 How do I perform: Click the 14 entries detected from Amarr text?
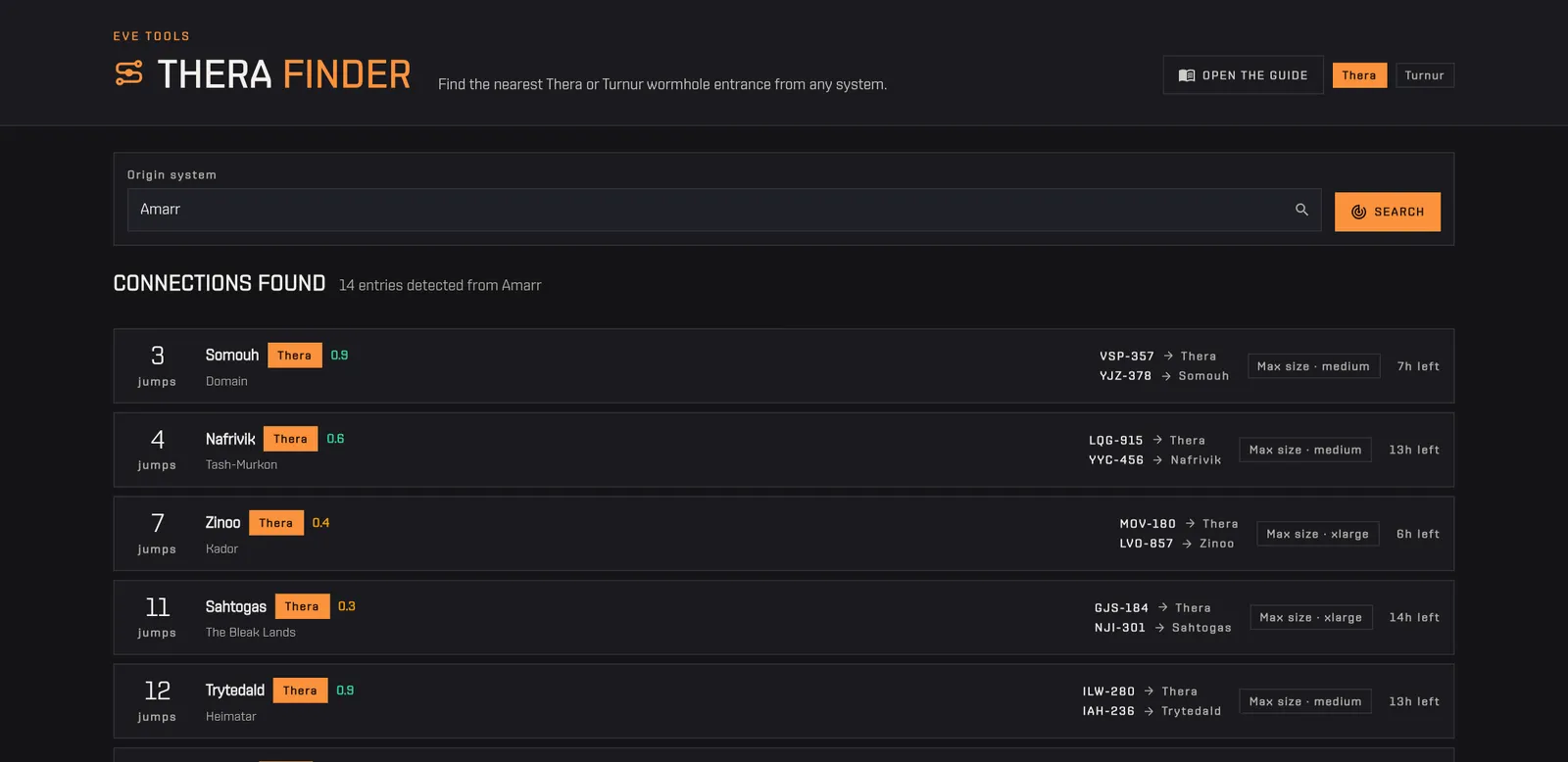click(440, 285)
